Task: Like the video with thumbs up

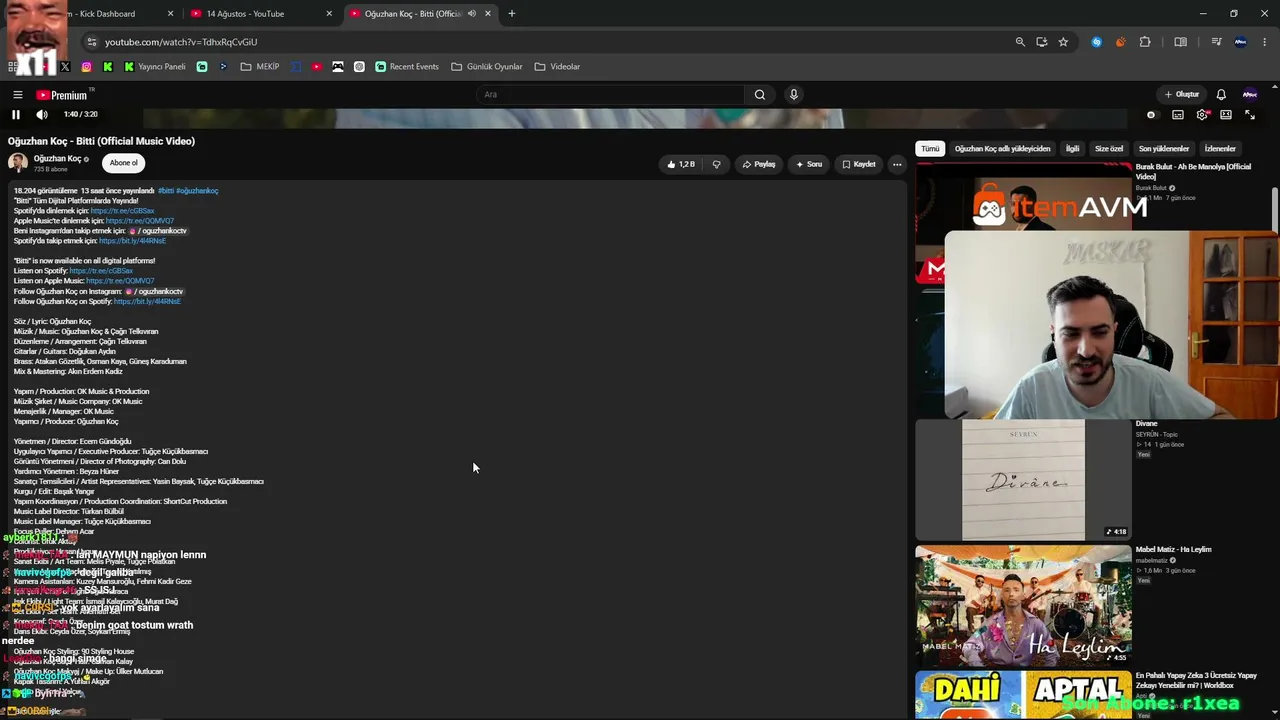Action: click(680, 164)
